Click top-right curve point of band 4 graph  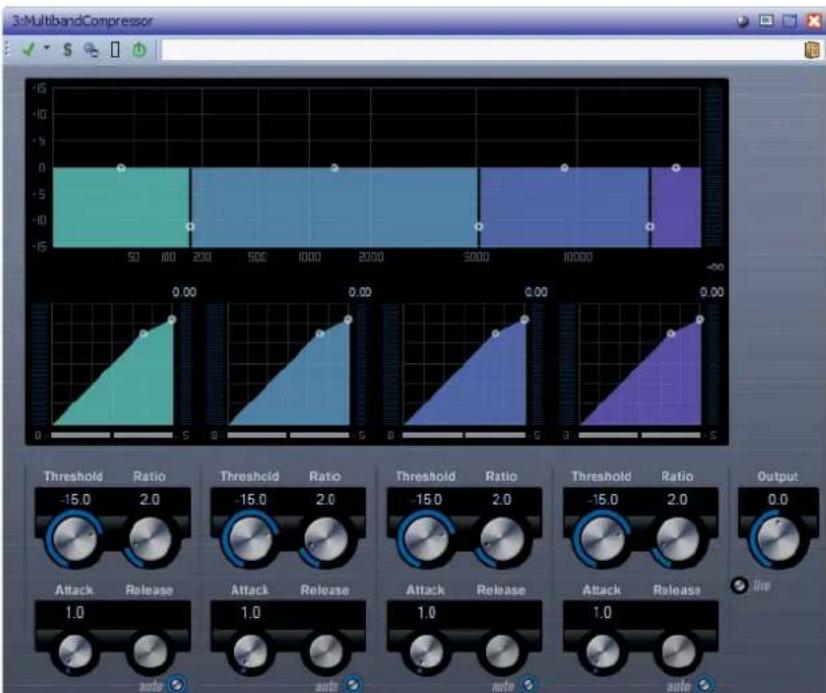(x=700, y=320)
